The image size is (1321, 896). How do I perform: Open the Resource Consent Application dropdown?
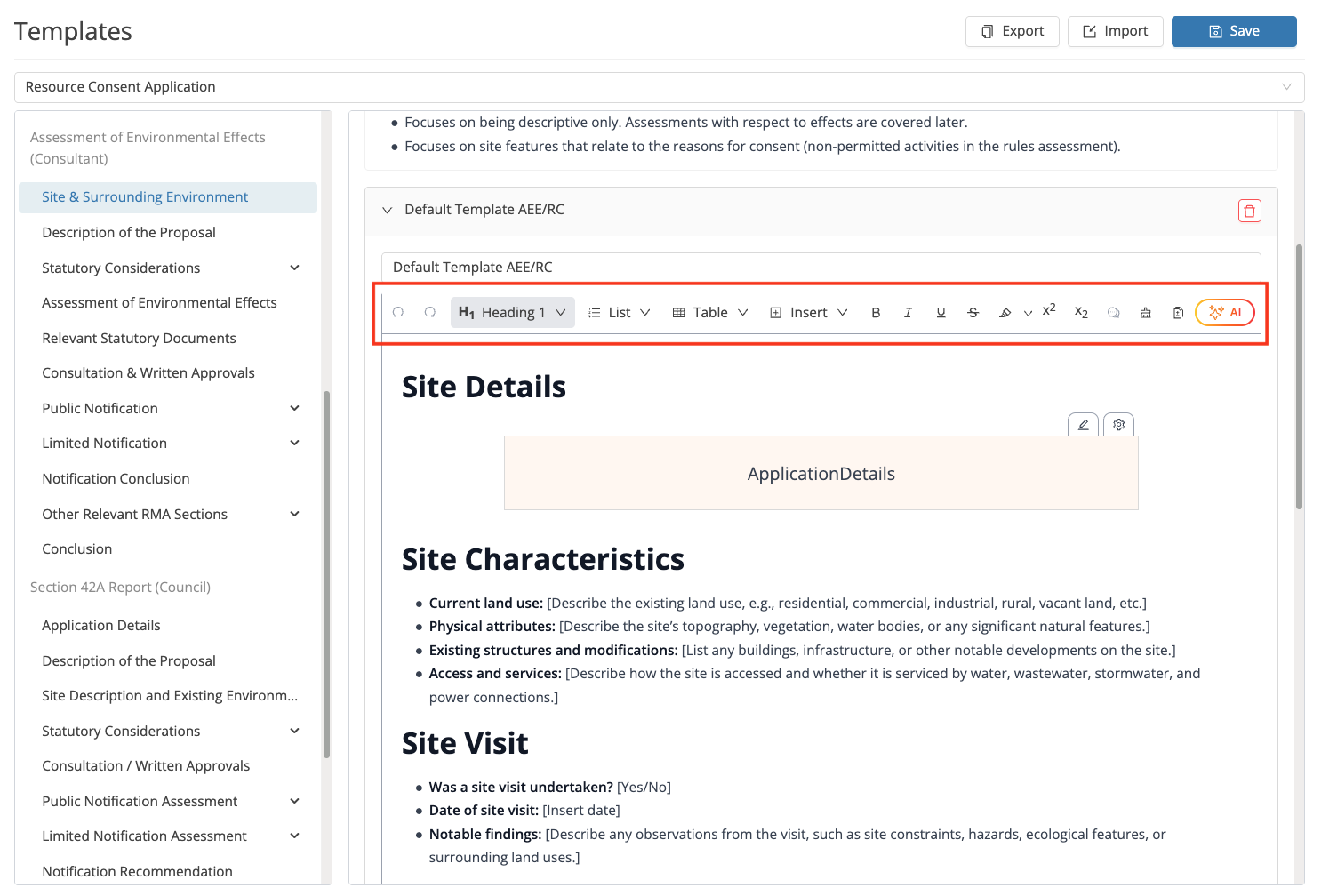(x=659, y=87)
